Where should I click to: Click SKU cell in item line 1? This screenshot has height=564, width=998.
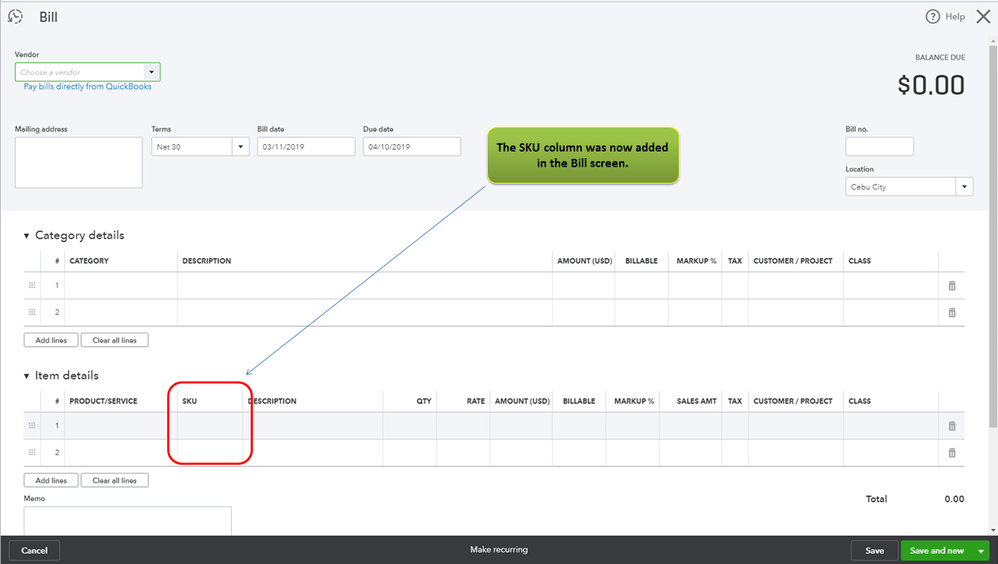(210, 426)
